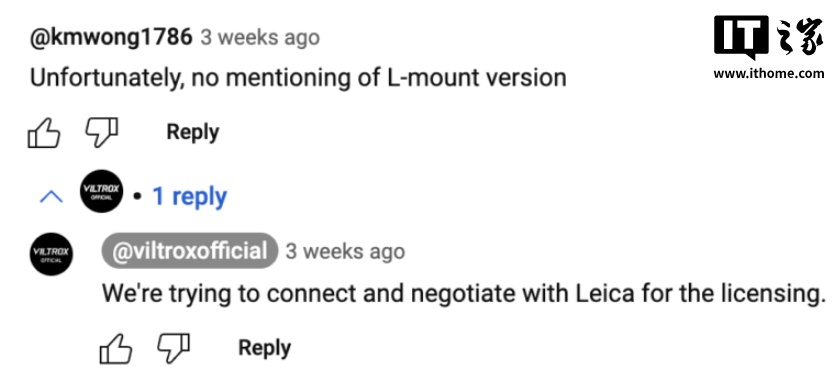Open the '3 weeks ago' timestamp on viltroxofficial's reply
This screenshot has width=837, height=380.
(x=345, y=251)
